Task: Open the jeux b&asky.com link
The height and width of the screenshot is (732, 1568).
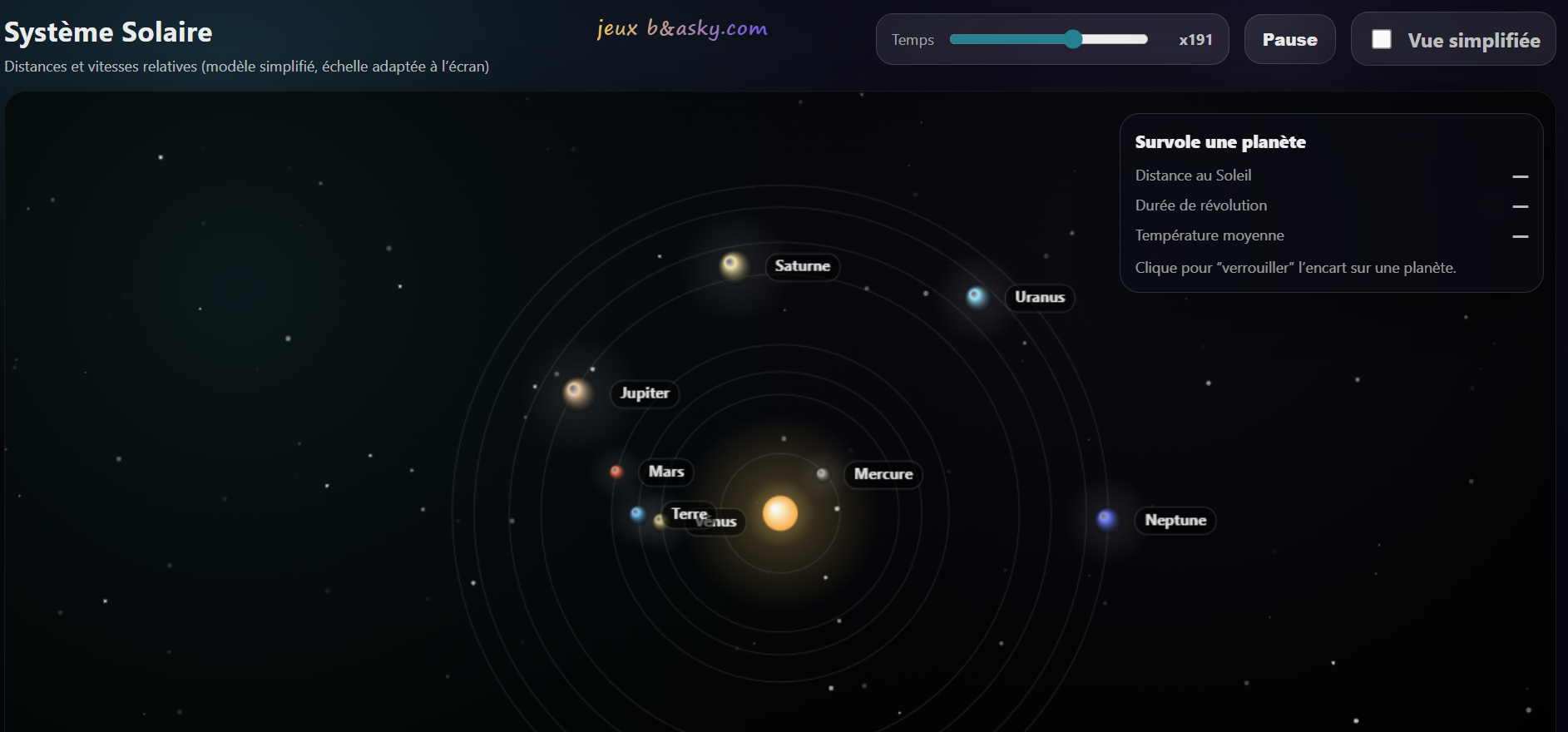Action: pos(682,29)
